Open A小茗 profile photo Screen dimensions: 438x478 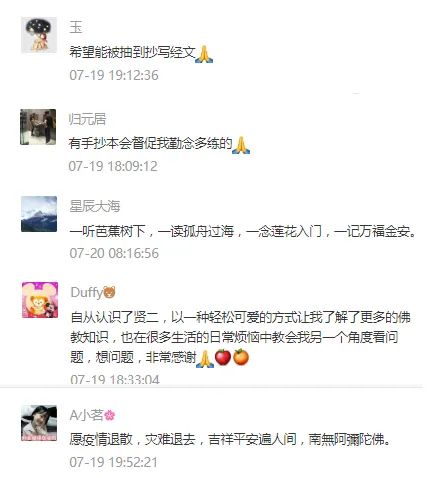(x=39, y=423)
